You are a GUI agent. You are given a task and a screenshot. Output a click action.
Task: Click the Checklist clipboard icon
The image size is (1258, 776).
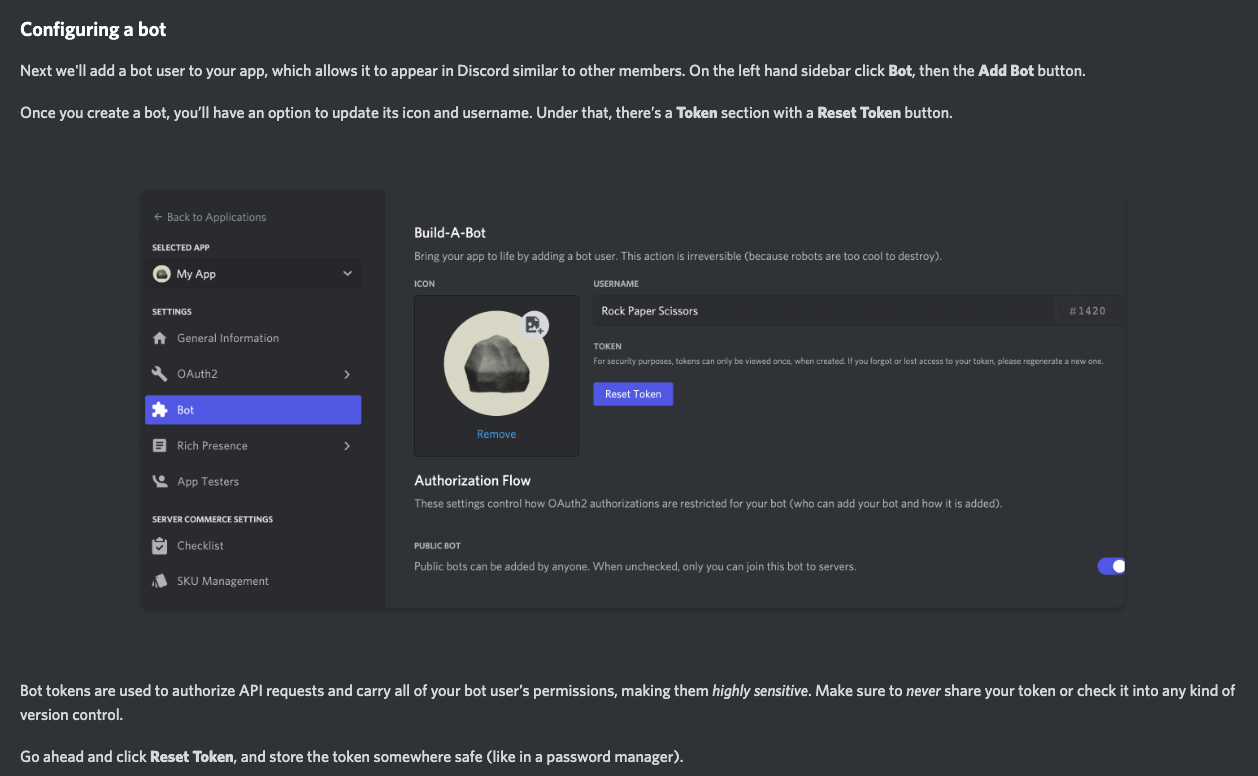point(159,546)
